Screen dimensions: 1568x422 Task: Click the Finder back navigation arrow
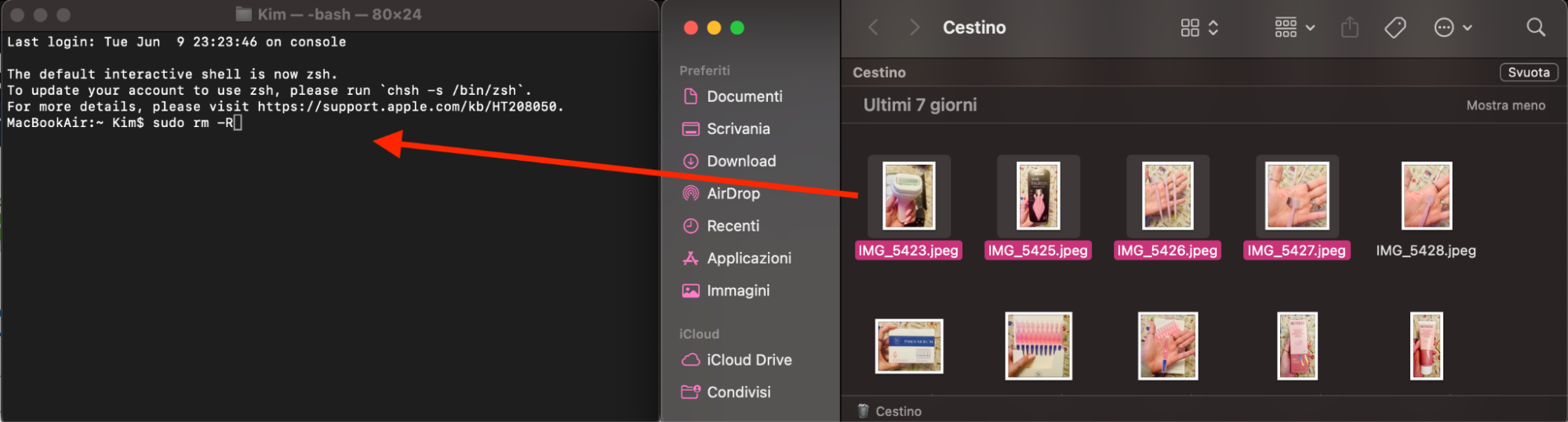(x=873, y=27)
